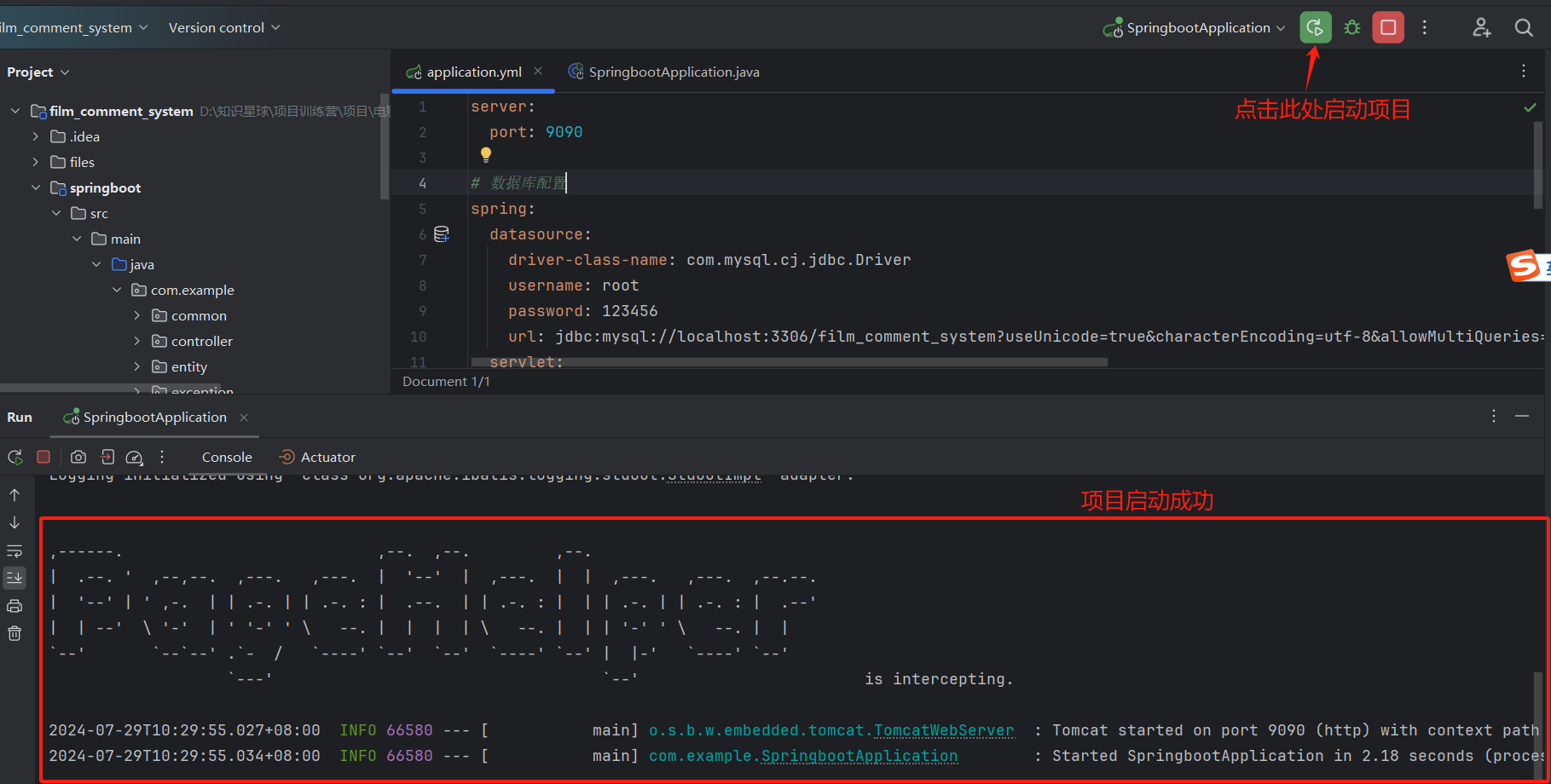The image size is (1551, 784).
Task: Click the password value 123456
Action: 629,311
